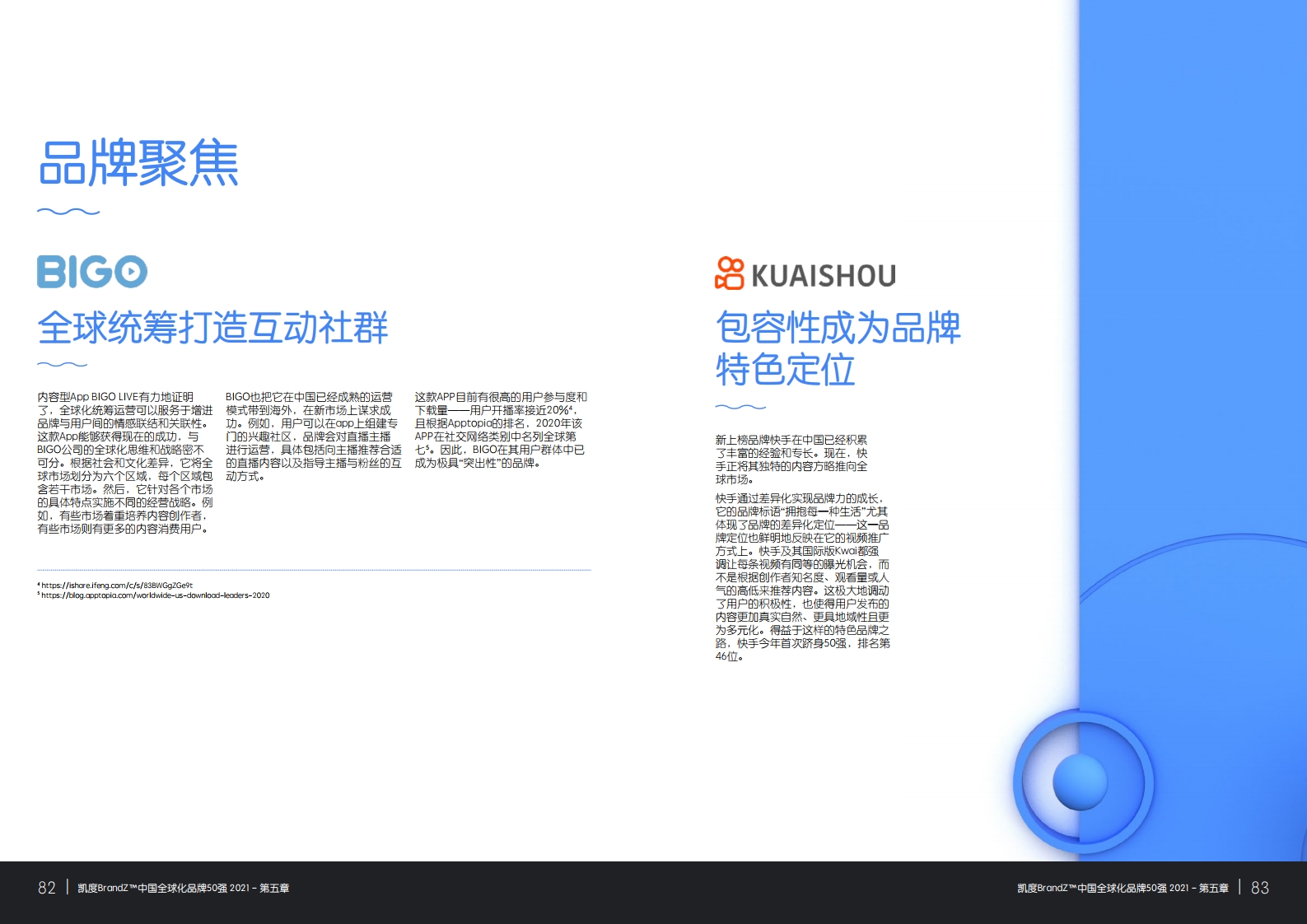Viewport: 1307px width, 924px height.
Task: Open the blog.apptopia.com footnote link
Action: (x=155, y=595)
